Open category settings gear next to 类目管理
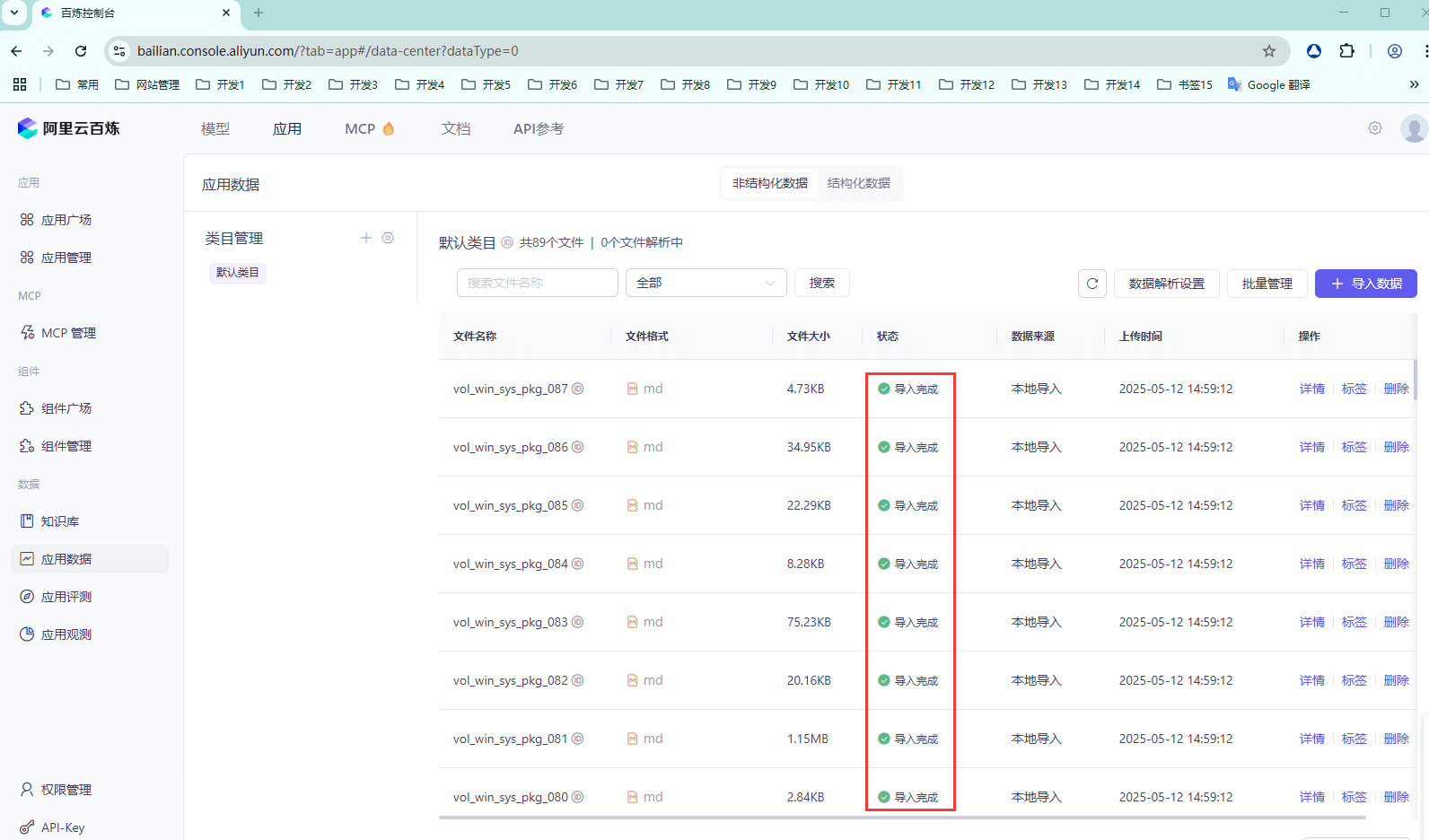 (x=388, y=238)
